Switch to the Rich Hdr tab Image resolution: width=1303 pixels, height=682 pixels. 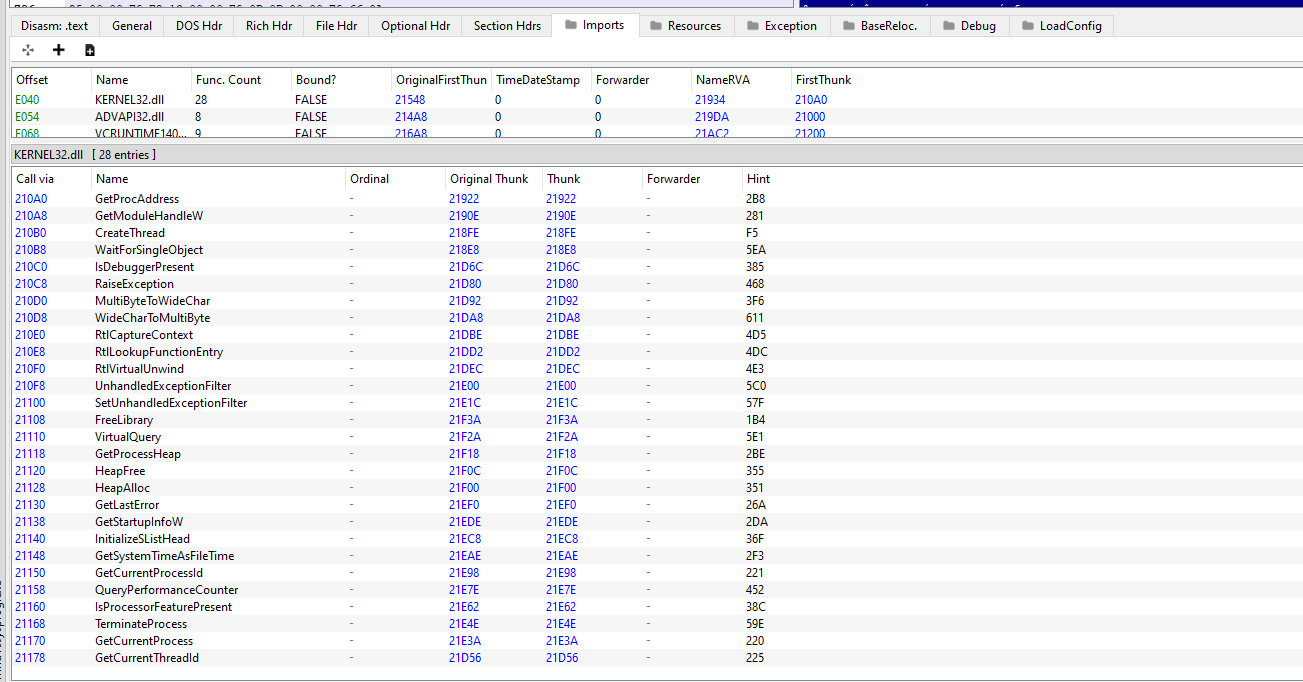coord(269,26)
